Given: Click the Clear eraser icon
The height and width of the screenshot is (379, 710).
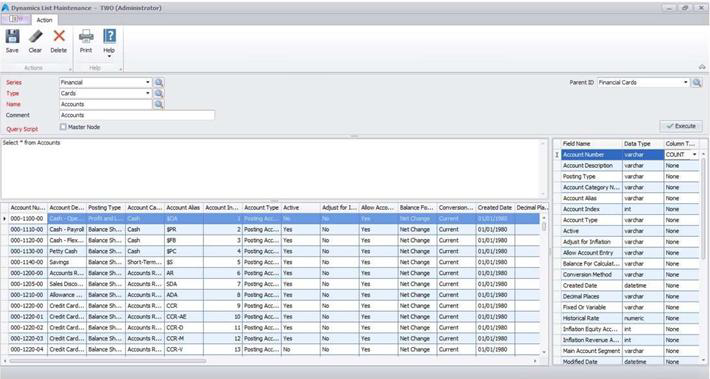Looking at the screenshot, I should 35,37.
